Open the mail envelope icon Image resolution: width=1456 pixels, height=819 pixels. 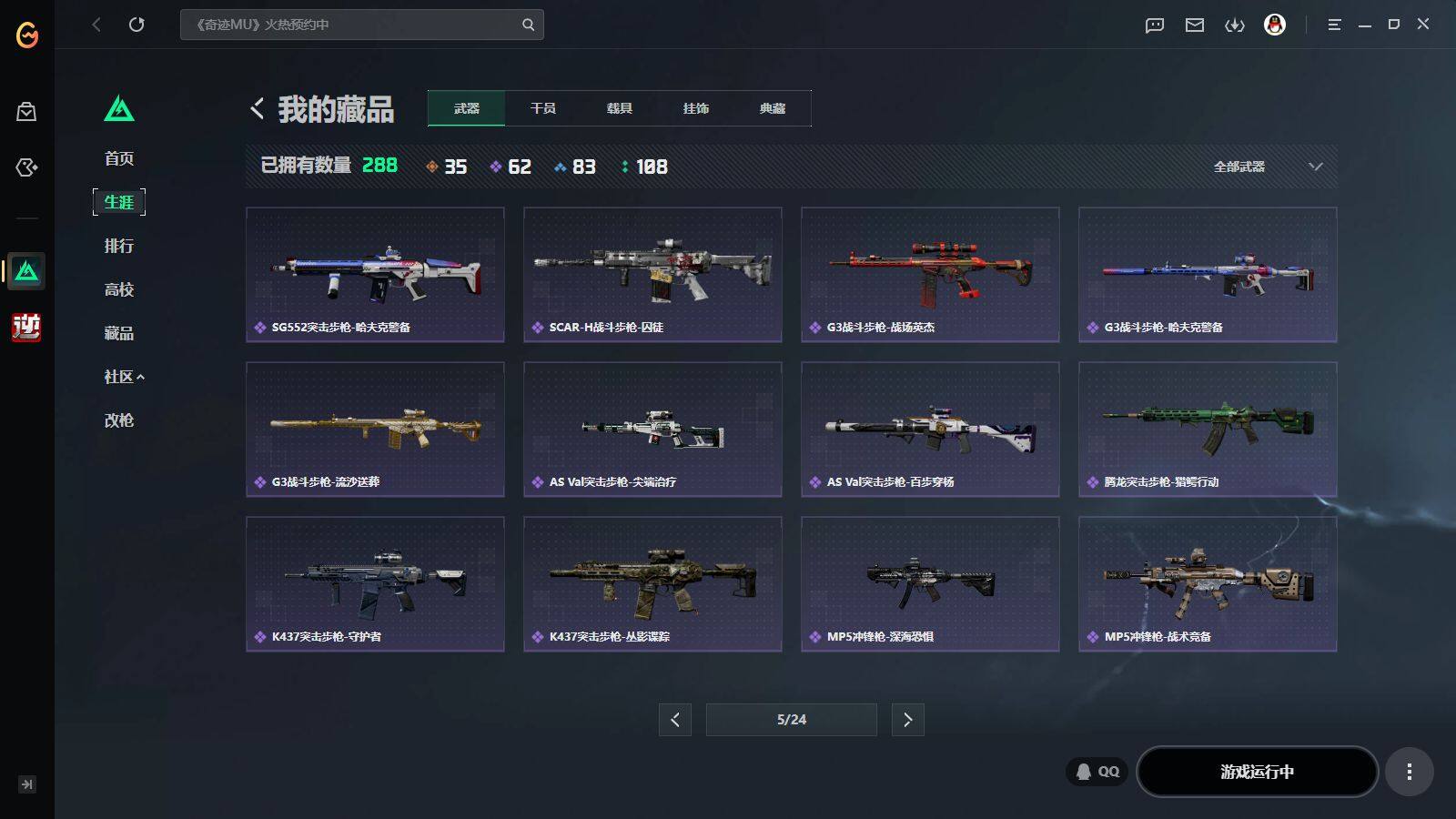(x=1195, y=25)
